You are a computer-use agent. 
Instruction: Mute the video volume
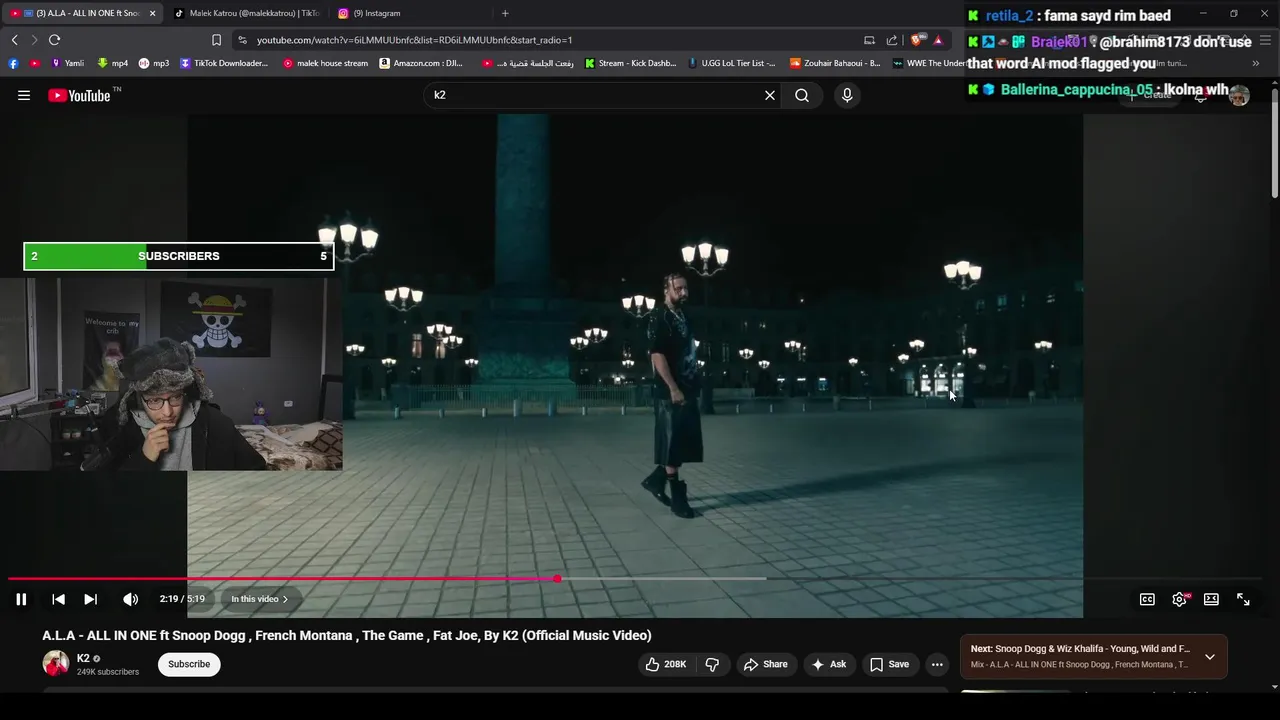pyautogui.click(x=130, y=599)
